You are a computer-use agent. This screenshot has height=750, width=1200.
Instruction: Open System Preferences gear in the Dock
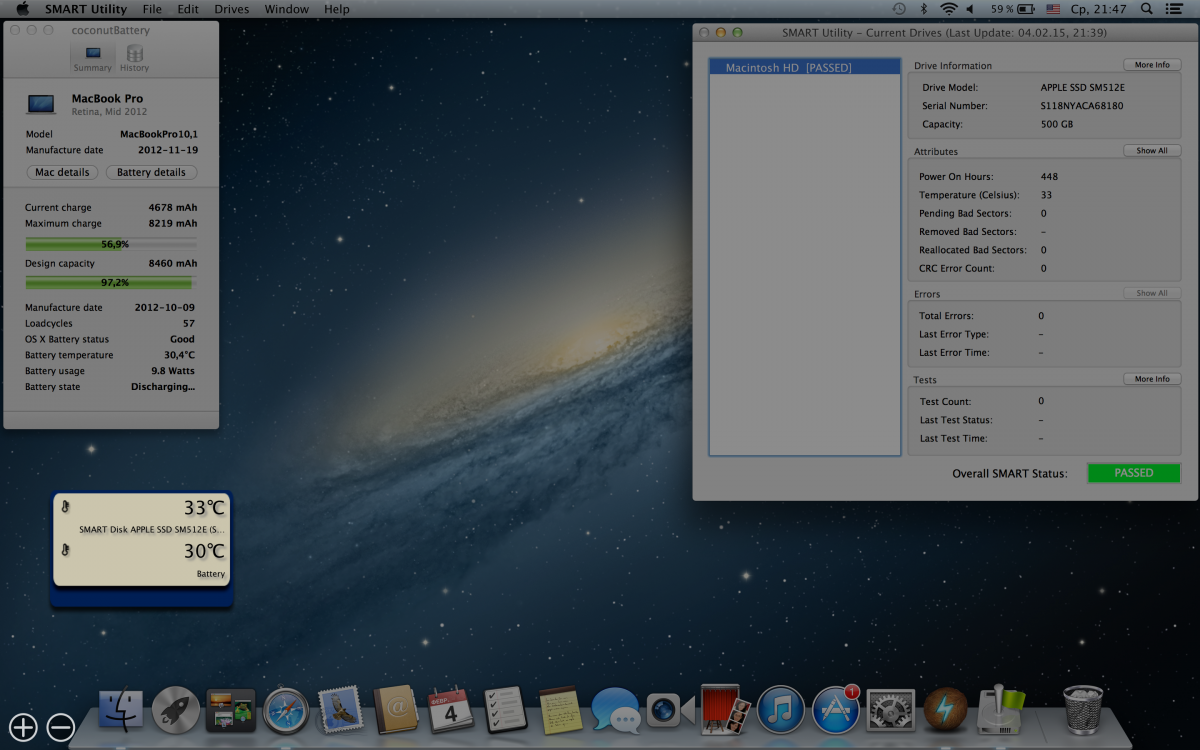pyautogui.click(x=890, y=711)
